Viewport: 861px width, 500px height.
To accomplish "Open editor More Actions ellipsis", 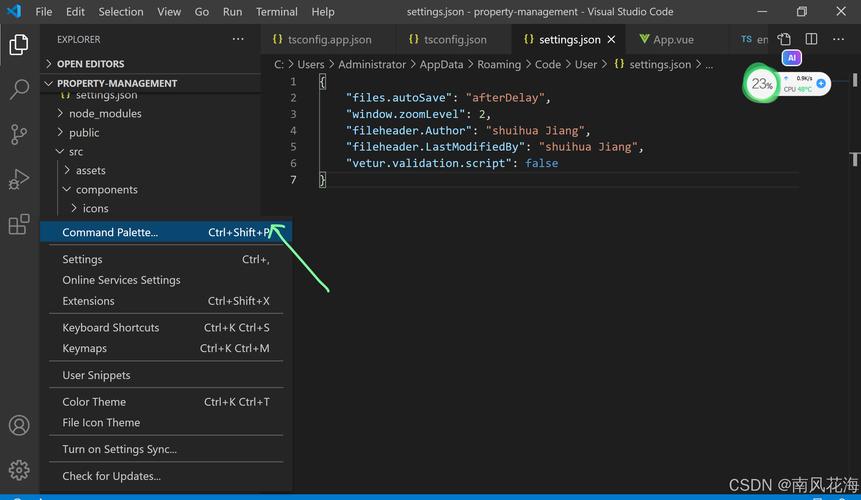I will click(838, 39).
